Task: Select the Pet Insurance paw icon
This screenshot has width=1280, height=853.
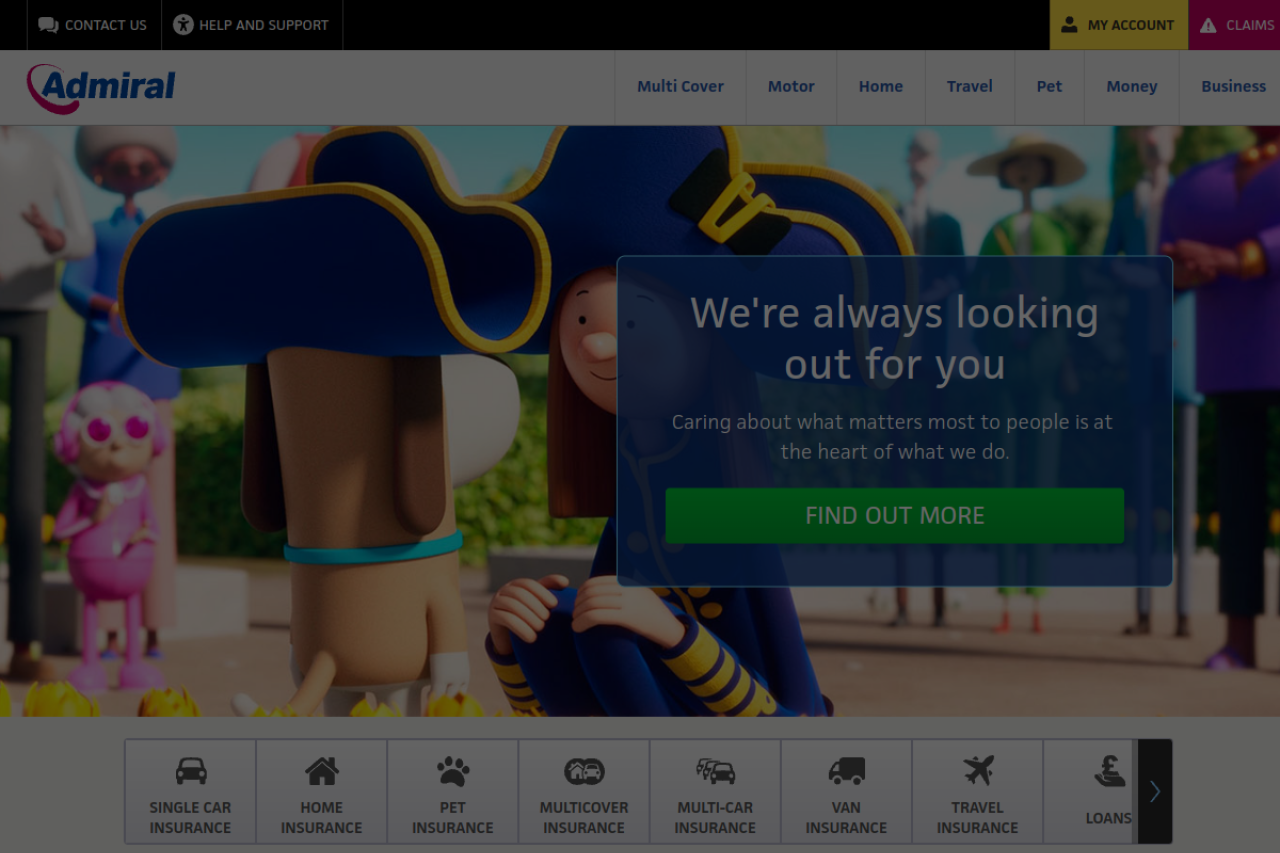Action: click(452, 771)
